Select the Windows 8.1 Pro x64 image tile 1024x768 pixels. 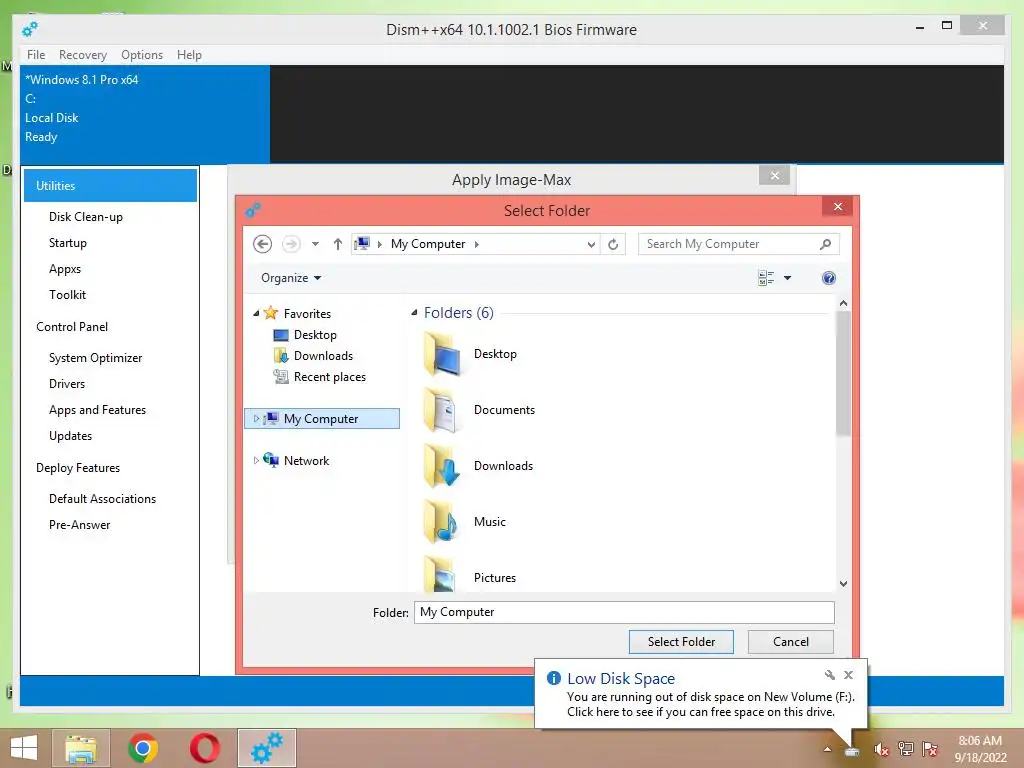click(x=145, y=114)
